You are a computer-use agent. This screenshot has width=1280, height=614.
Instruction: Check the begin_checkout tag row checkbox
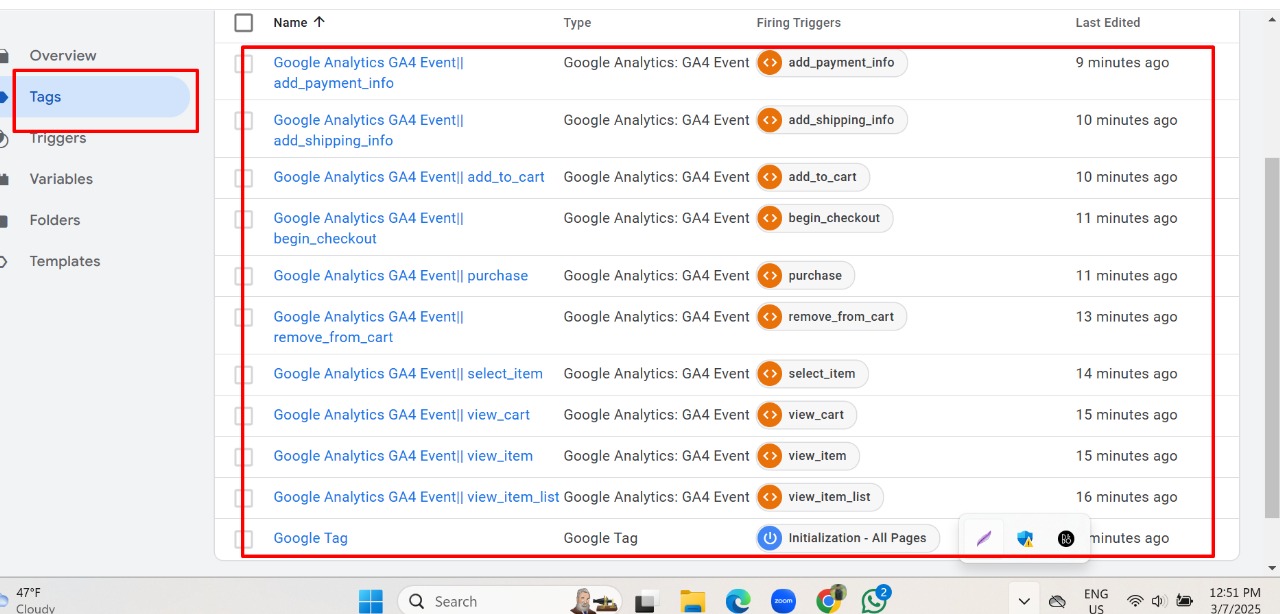point(244,219)
